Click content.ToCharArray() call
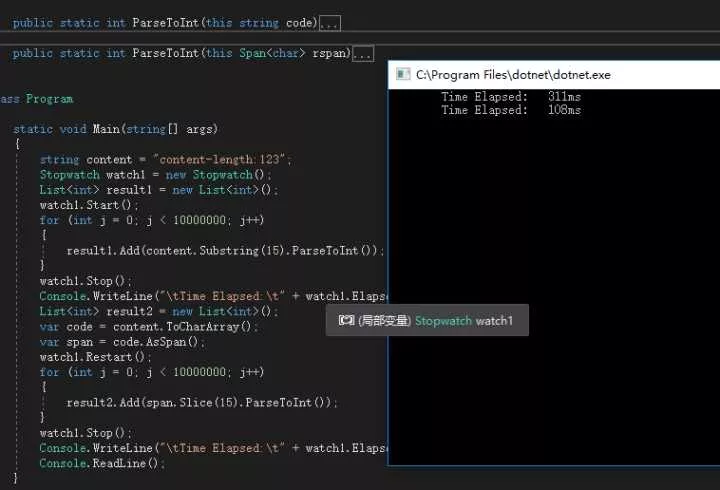 tap(182, 327)
